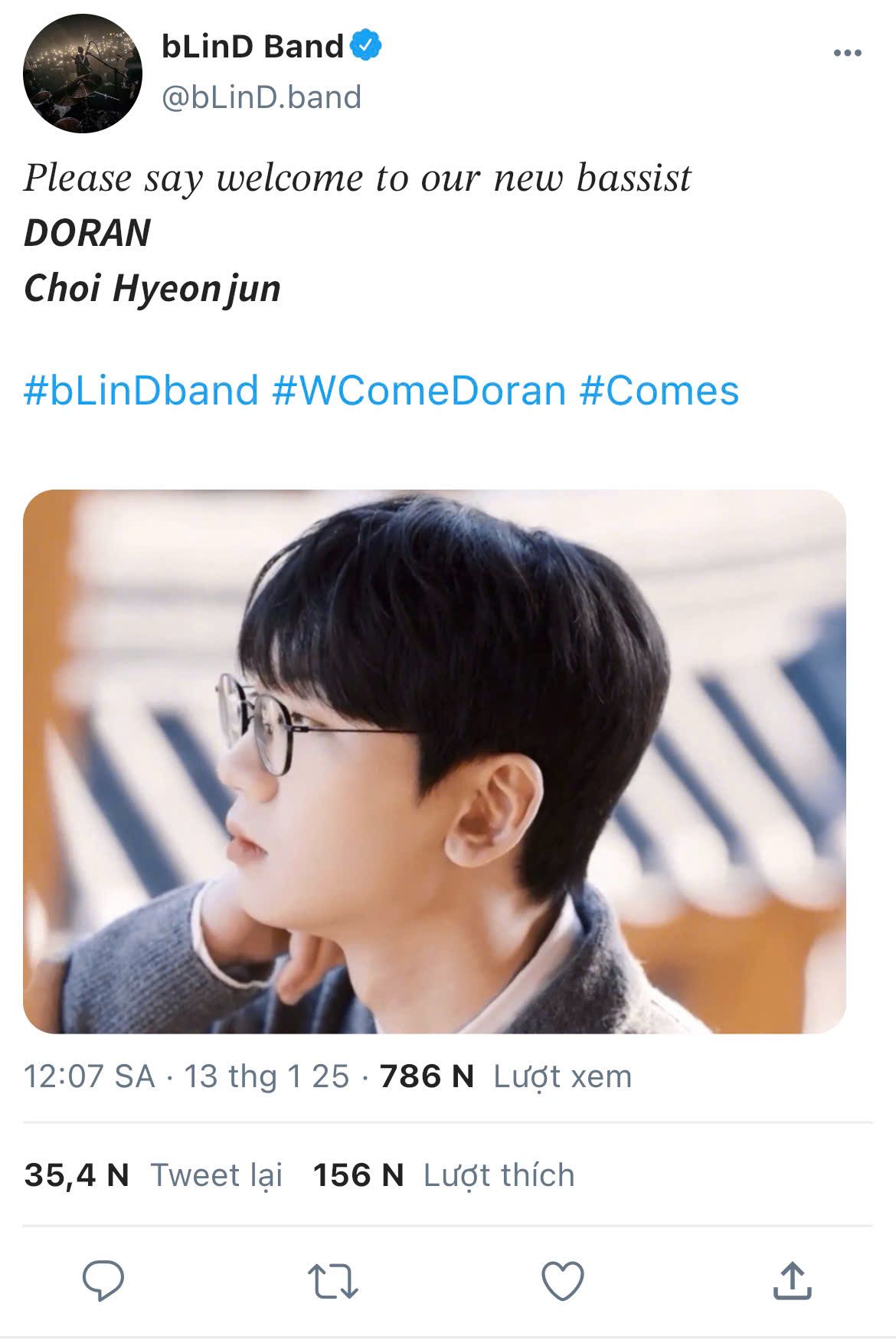Open bLinD Band profile avatar
The image size is (896, 1340).
tap(83, 74)
